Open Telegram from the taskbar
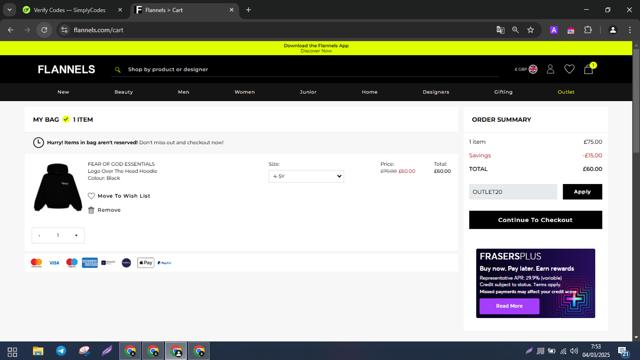 [61, 351]
